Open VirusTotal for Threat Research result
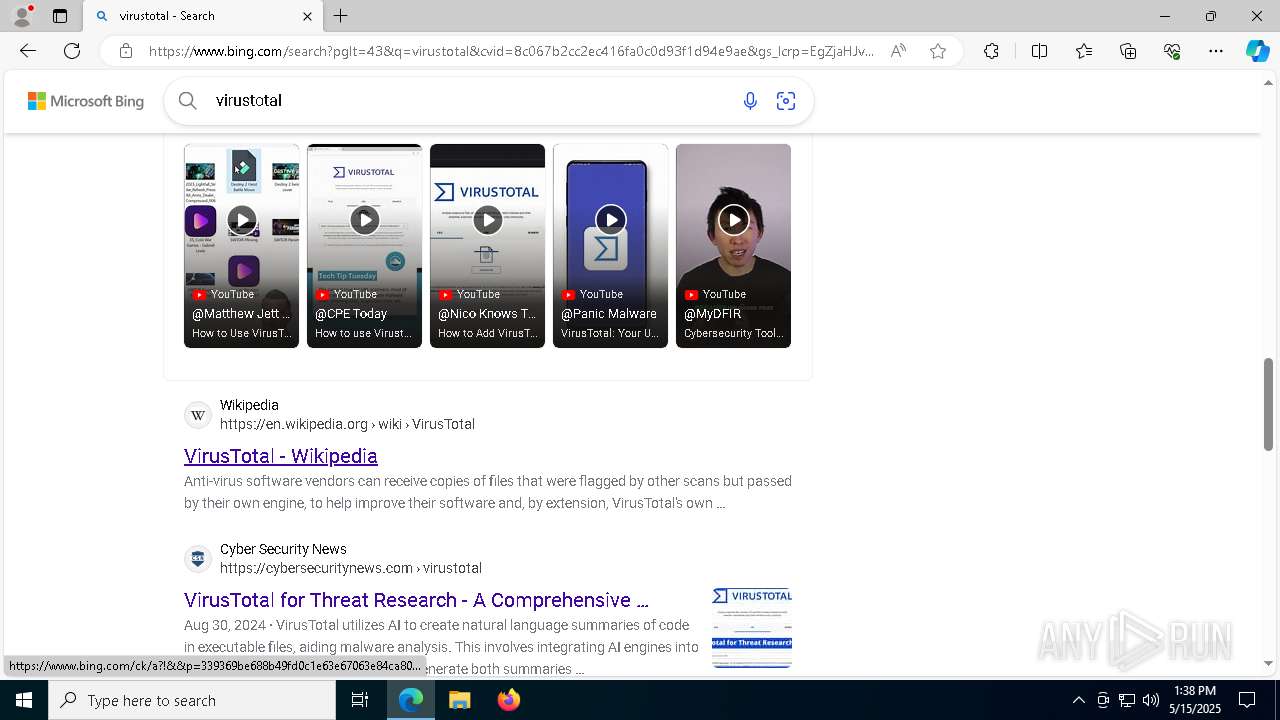 click(x=416, y=600)
